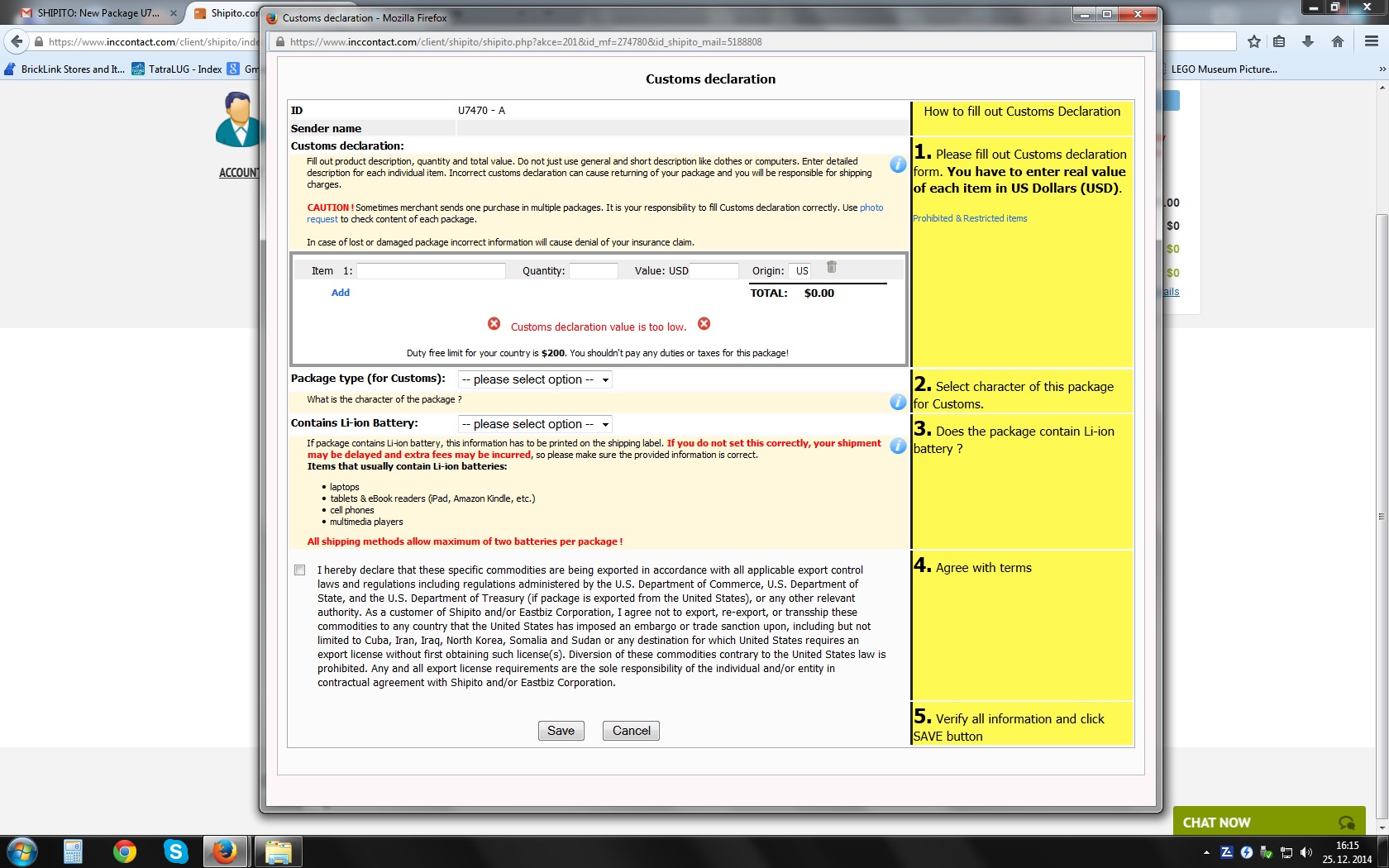Open the Firefox downloads arrow icon

tap(1308, 41)
